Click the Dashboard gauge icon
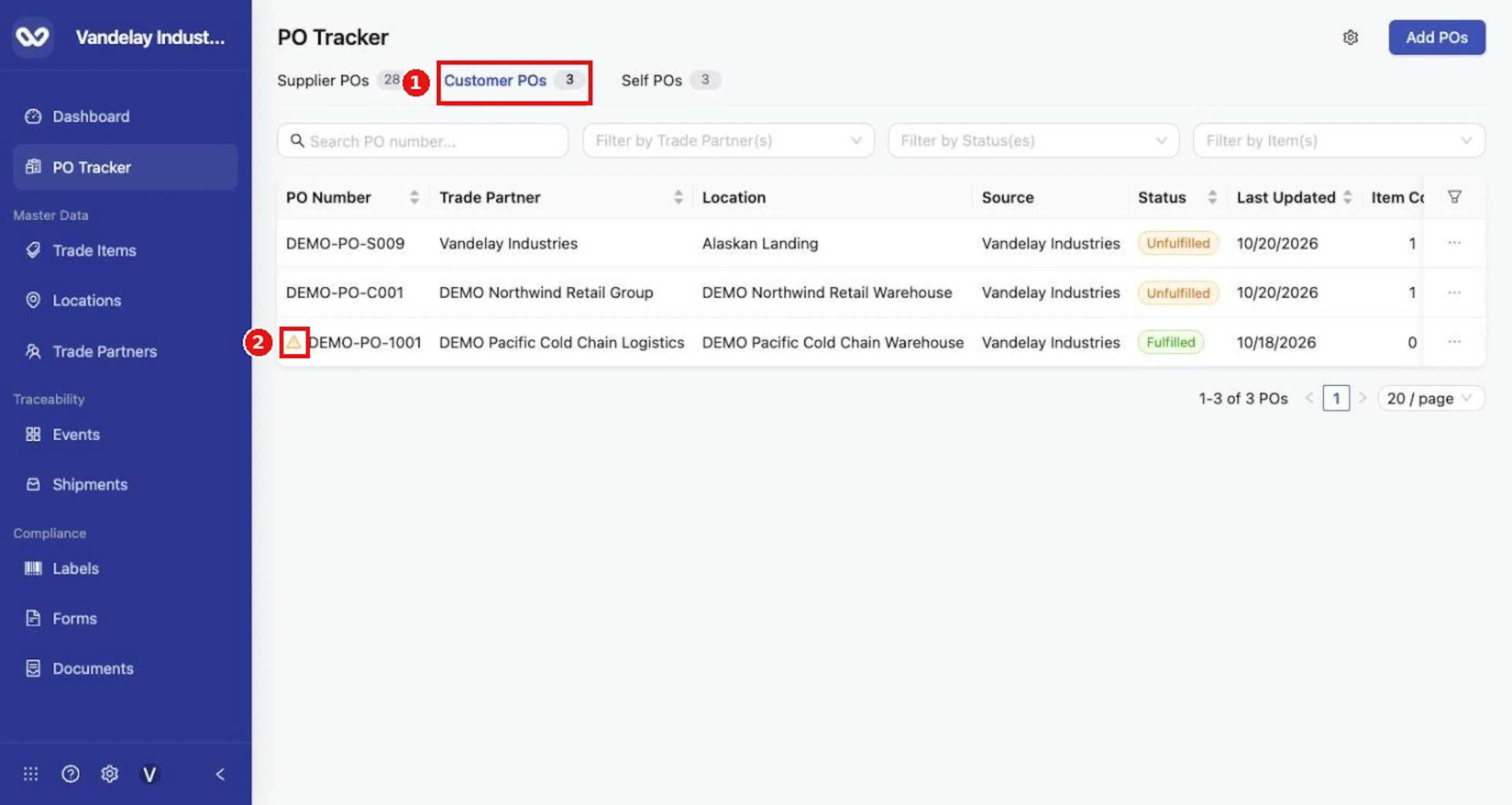The height and width of the screenshot is (805, 1512). coord(33,116)
